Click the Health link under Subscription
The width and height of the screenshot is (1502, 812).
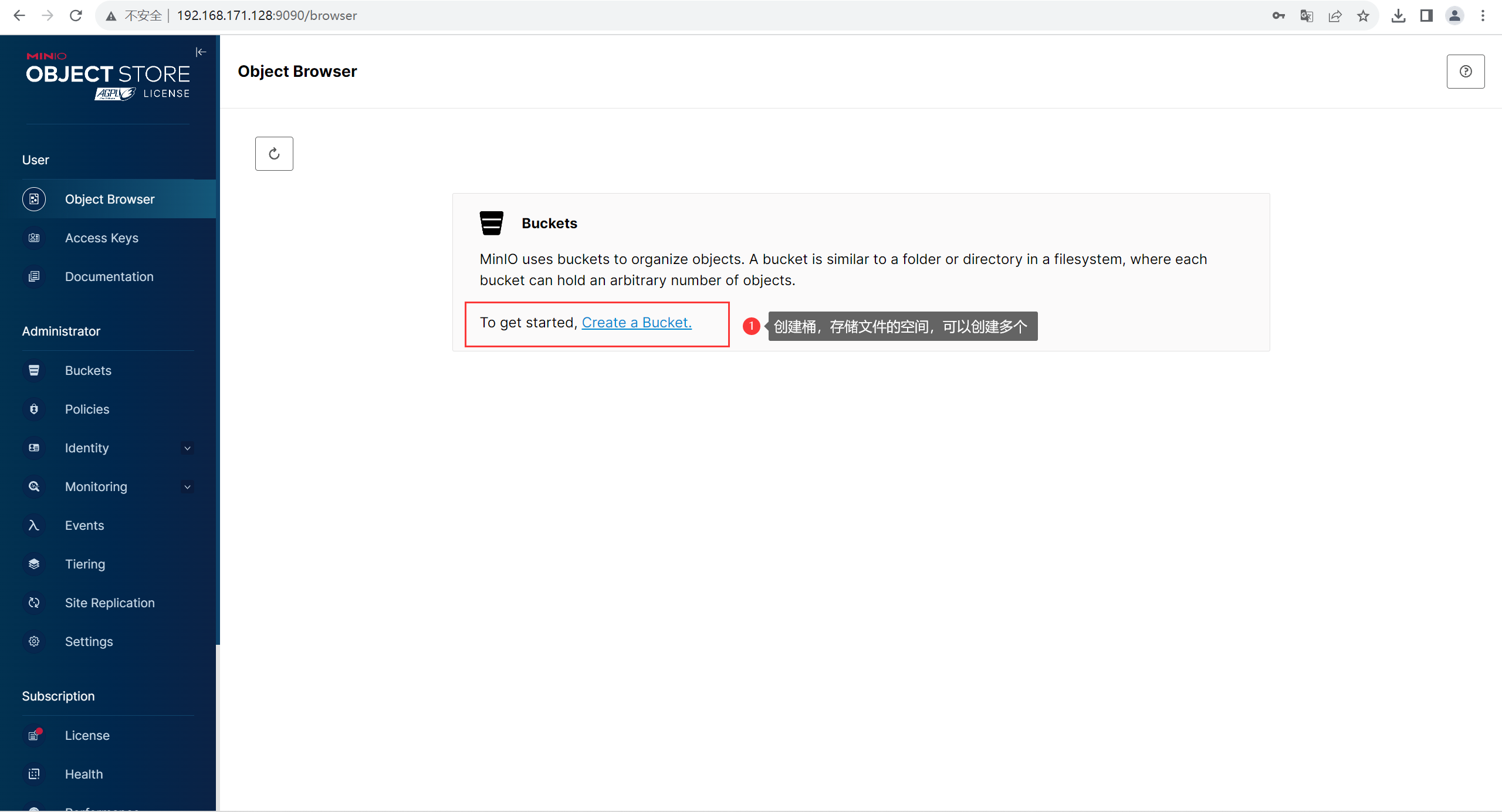[83, 774]
